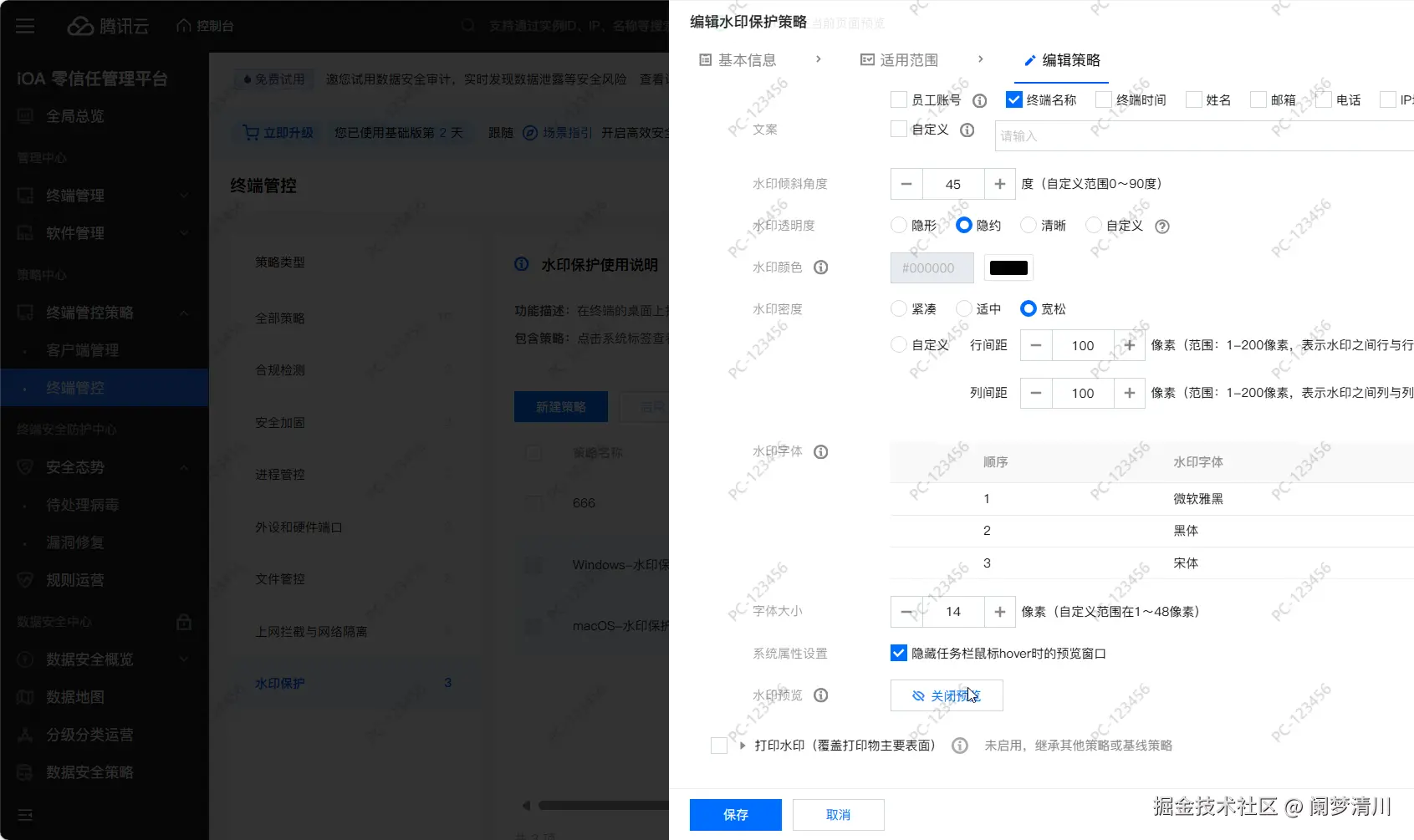The height and width of the screenshot is (840, 1414).
Task: Decrease 行间距 with minus button
Action: [x=1036, y=345]
